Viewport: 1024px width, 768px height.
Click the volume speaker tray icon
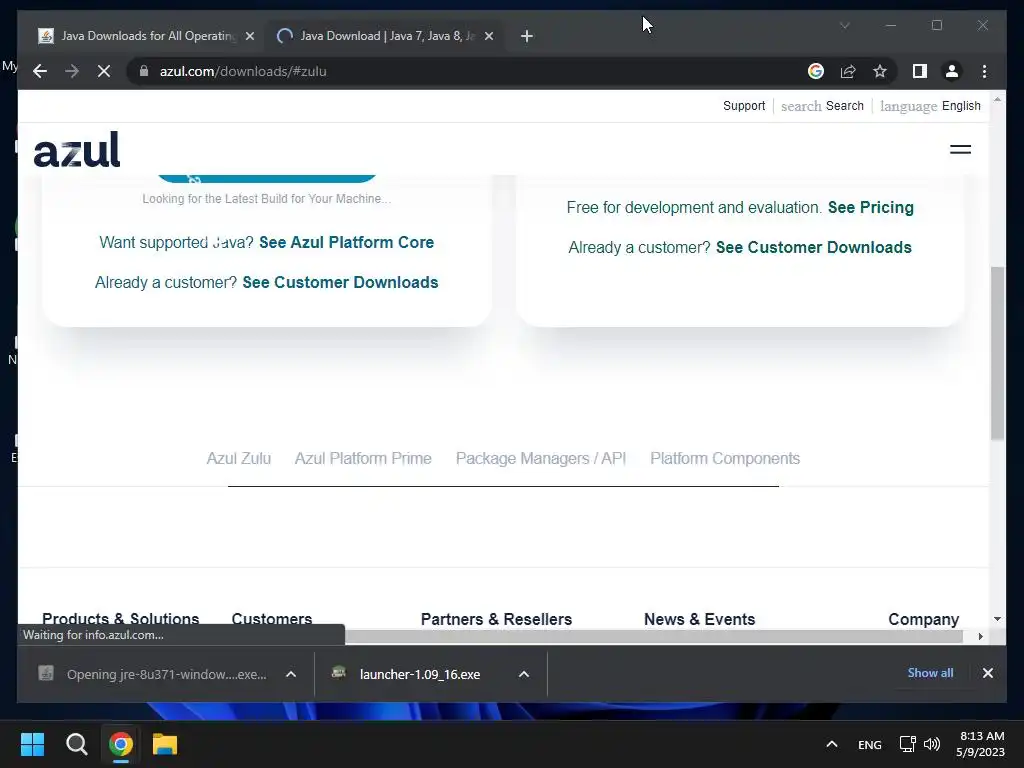click(932, 744)
